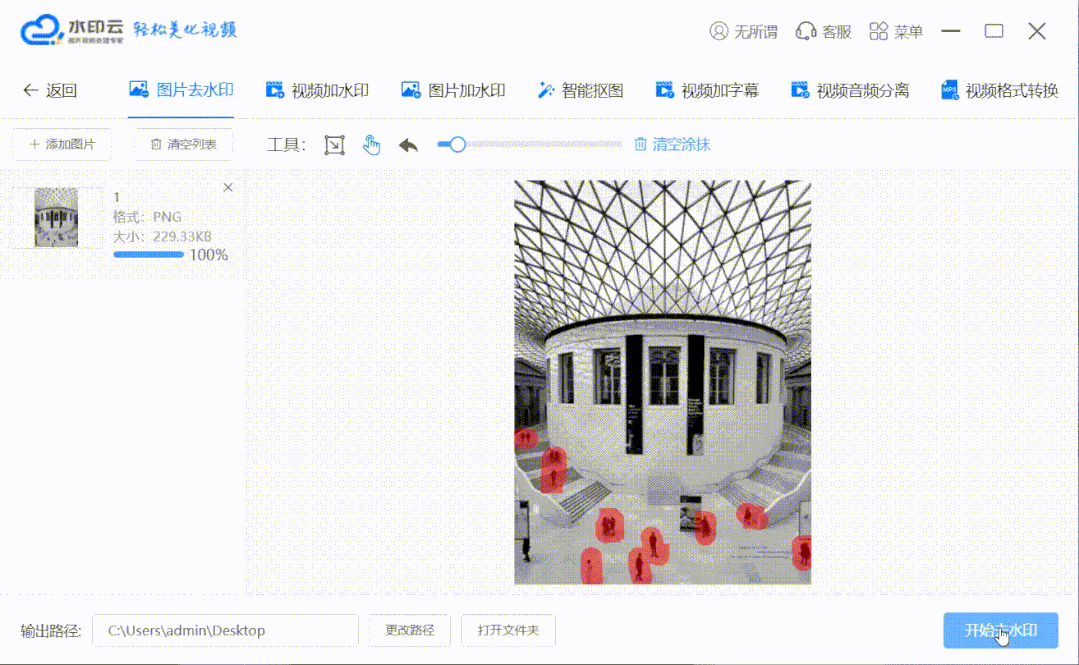Open the 无所谓 user account

[x=743, y=32]
